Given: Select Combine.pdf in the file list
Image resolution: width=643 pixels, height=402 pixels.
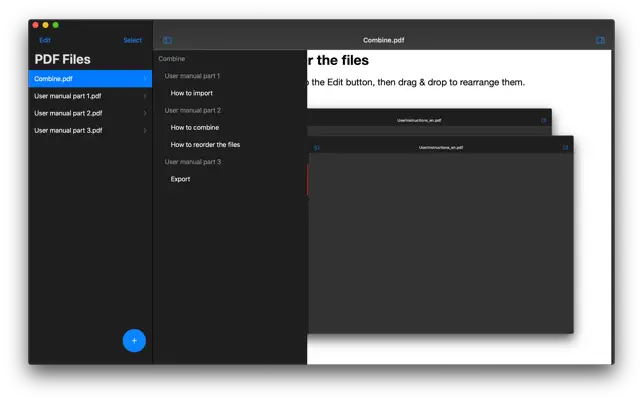Looking at the screenshot, I should [90, 79].
